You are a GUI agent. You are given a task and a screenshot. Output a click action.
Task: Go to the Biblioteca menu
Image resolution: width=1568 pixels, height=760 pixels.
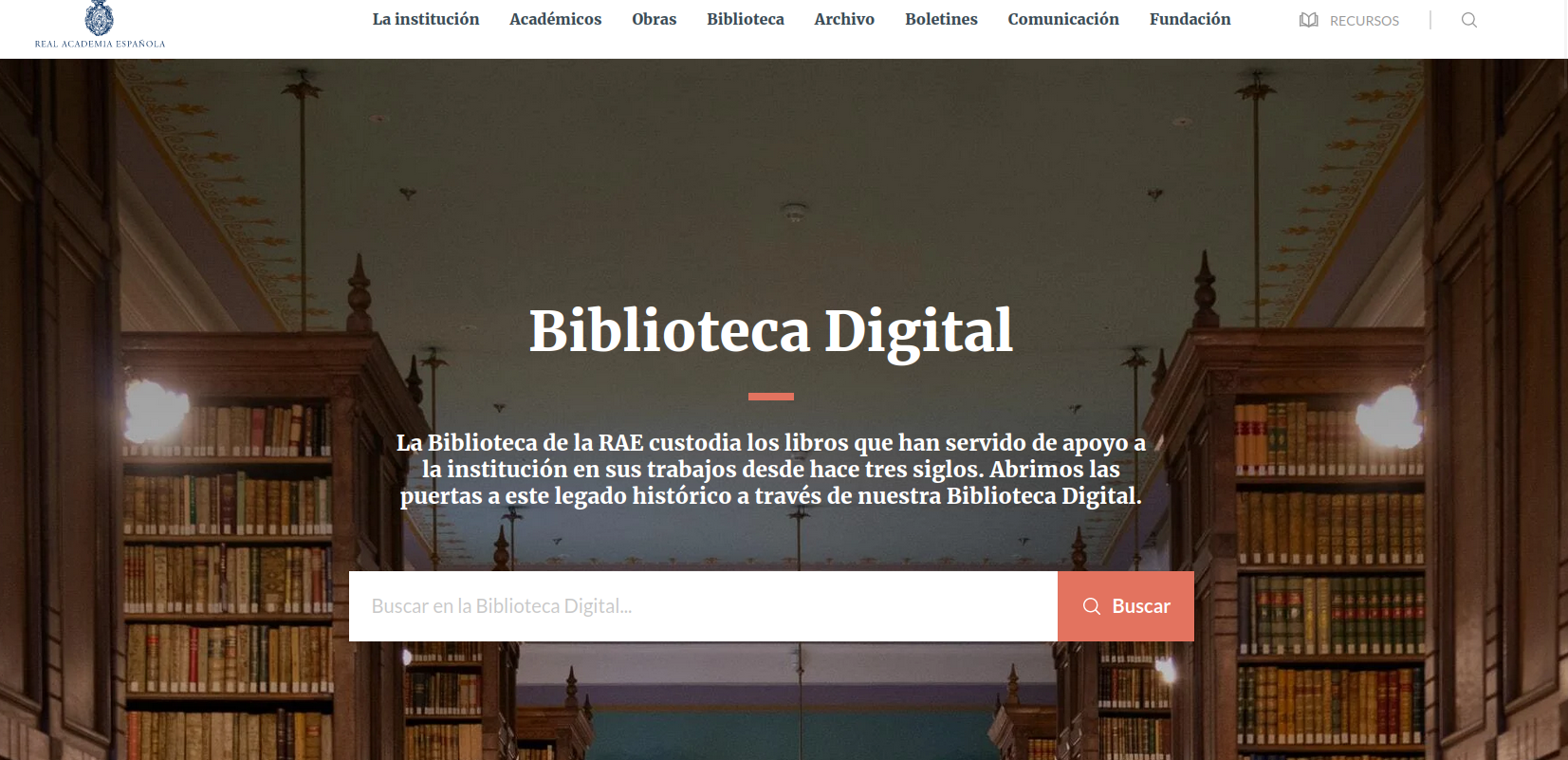click(746, 19)
